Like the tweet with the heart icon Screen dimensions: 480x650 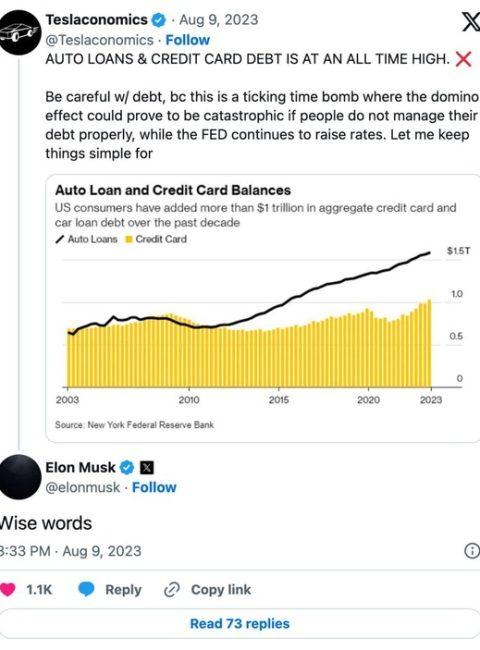tap(8, 589)
